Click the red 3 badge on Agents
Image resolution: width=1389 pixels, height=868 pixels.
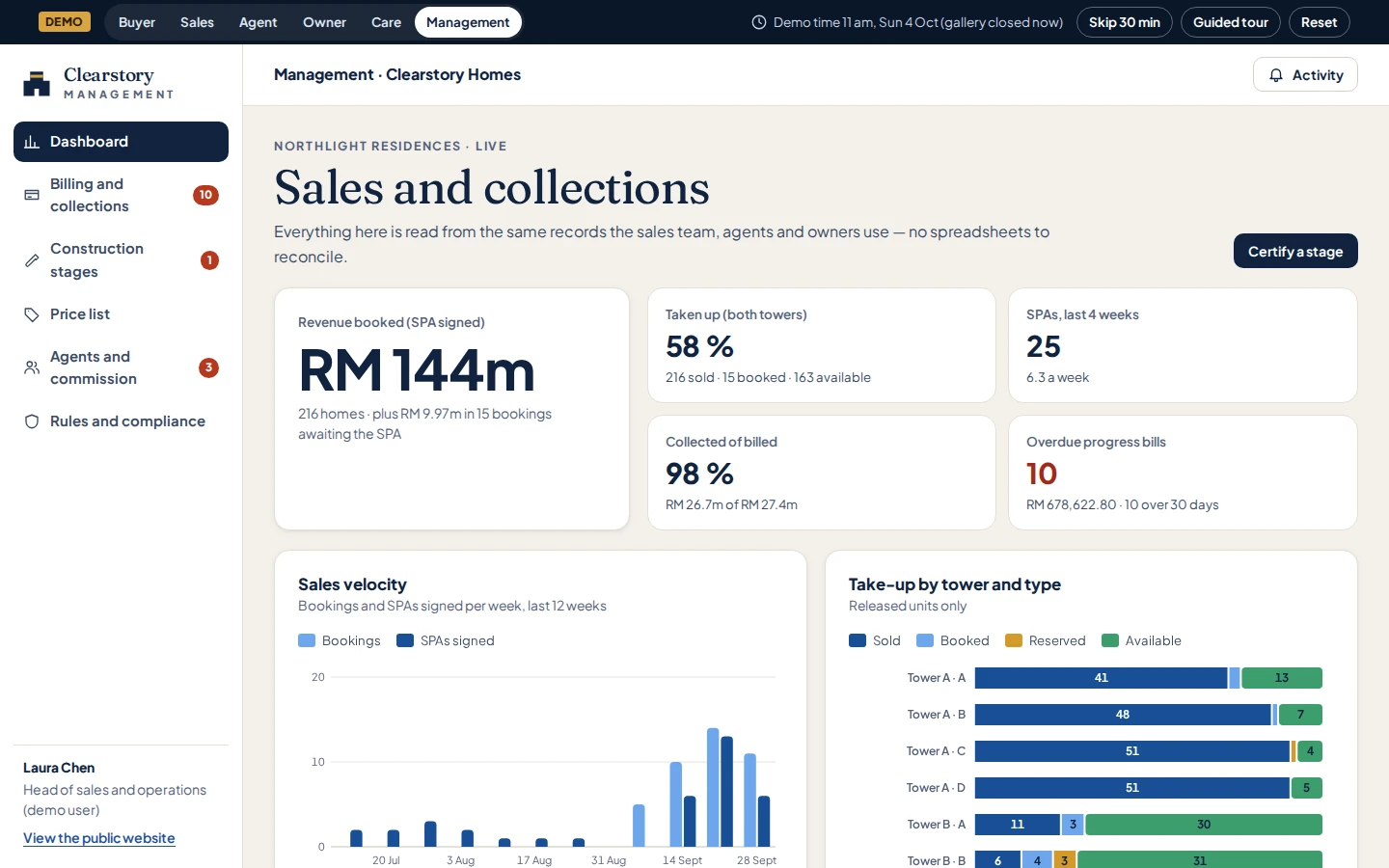[208, 367]
